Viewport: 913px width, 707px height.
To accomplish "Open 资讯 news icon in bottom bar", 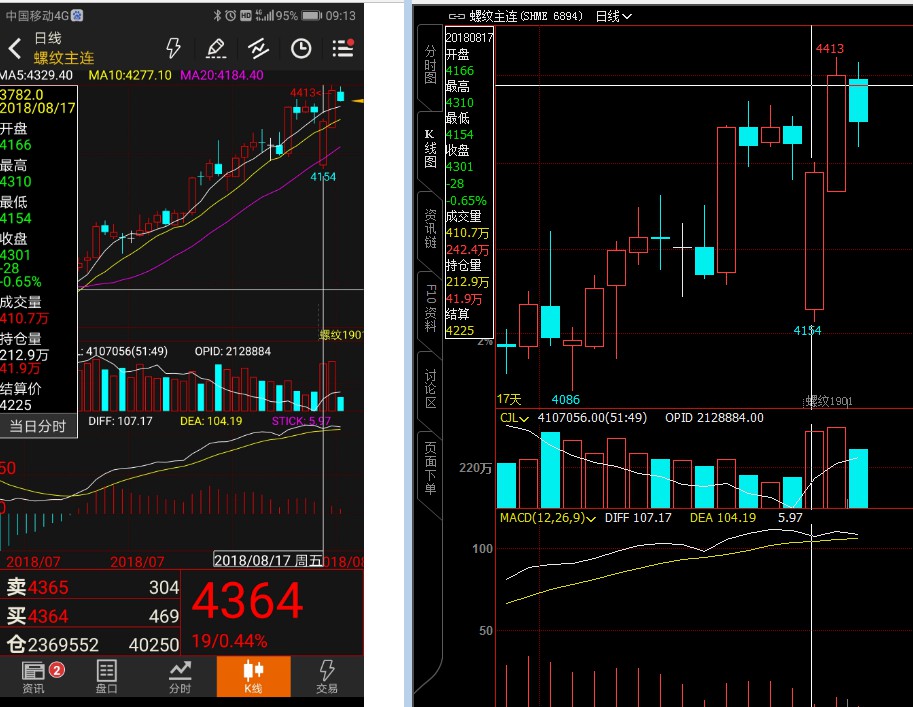I will click(34, 676).
